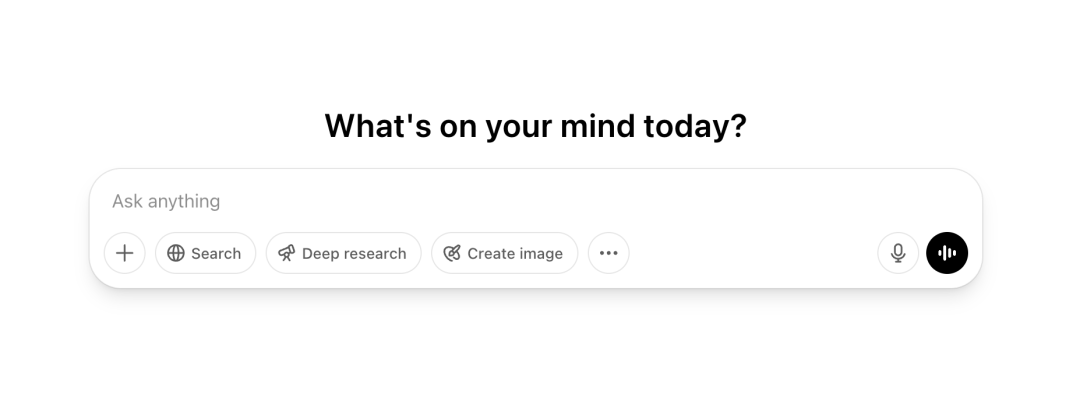Click empty space between ellipsis and microphone

point(752,253)
